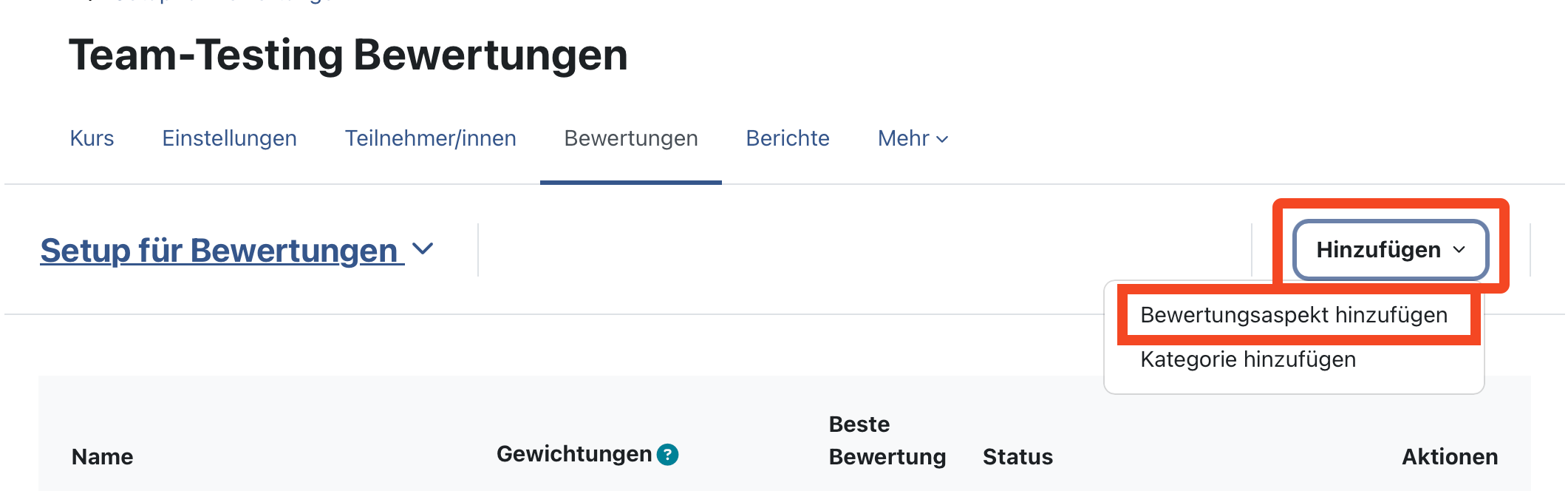Switch to the Einstellungen tab
This screenshot has height=491, width=1568.
click(229, 138)
